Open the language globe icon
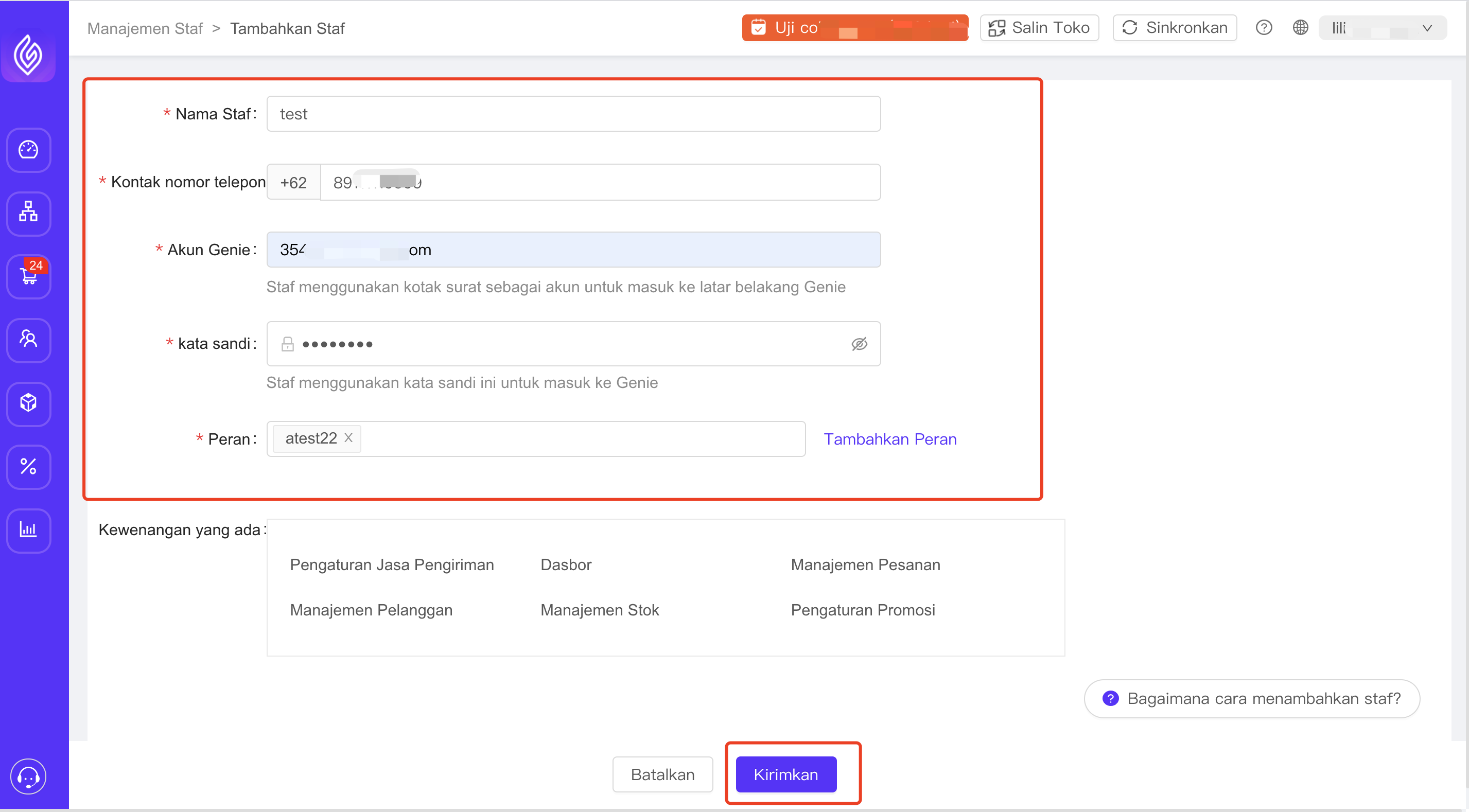The height and width of the screenshot is (812, 1469). [x=1300, y=27]
